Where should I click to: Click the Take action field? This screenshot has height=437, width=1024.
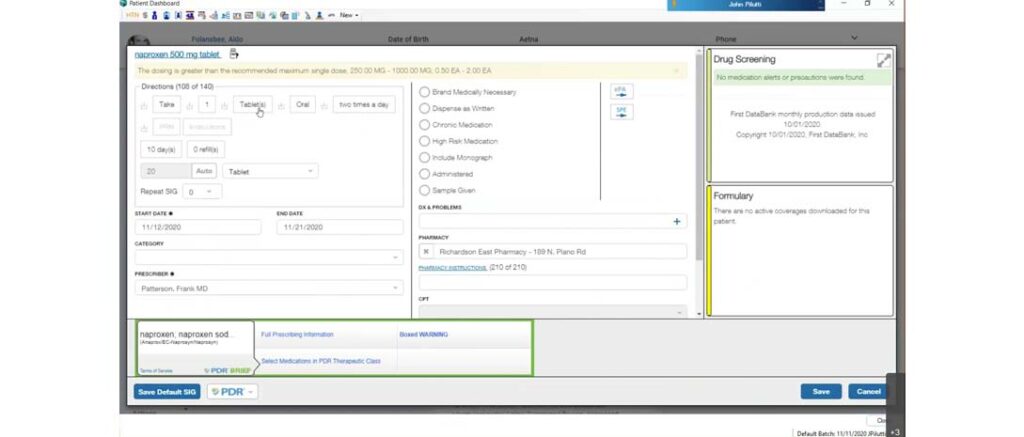(167, 105)
